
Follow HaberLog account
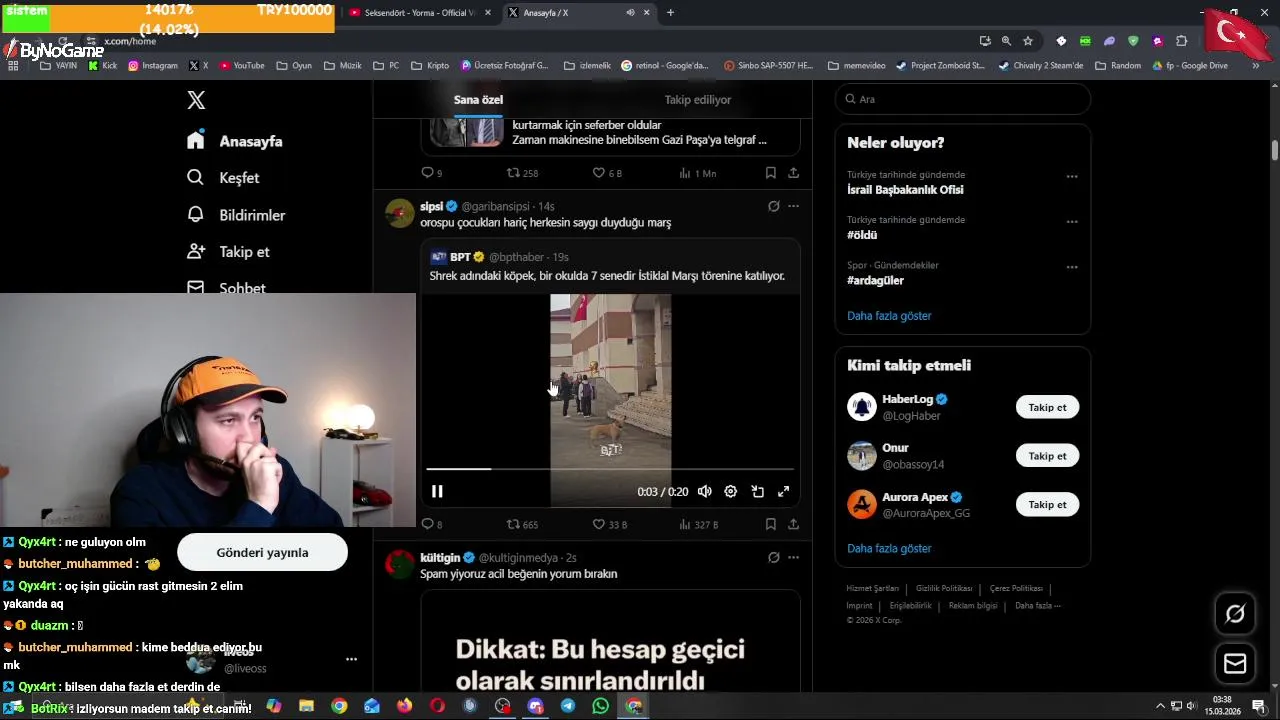click(1047, 407)
